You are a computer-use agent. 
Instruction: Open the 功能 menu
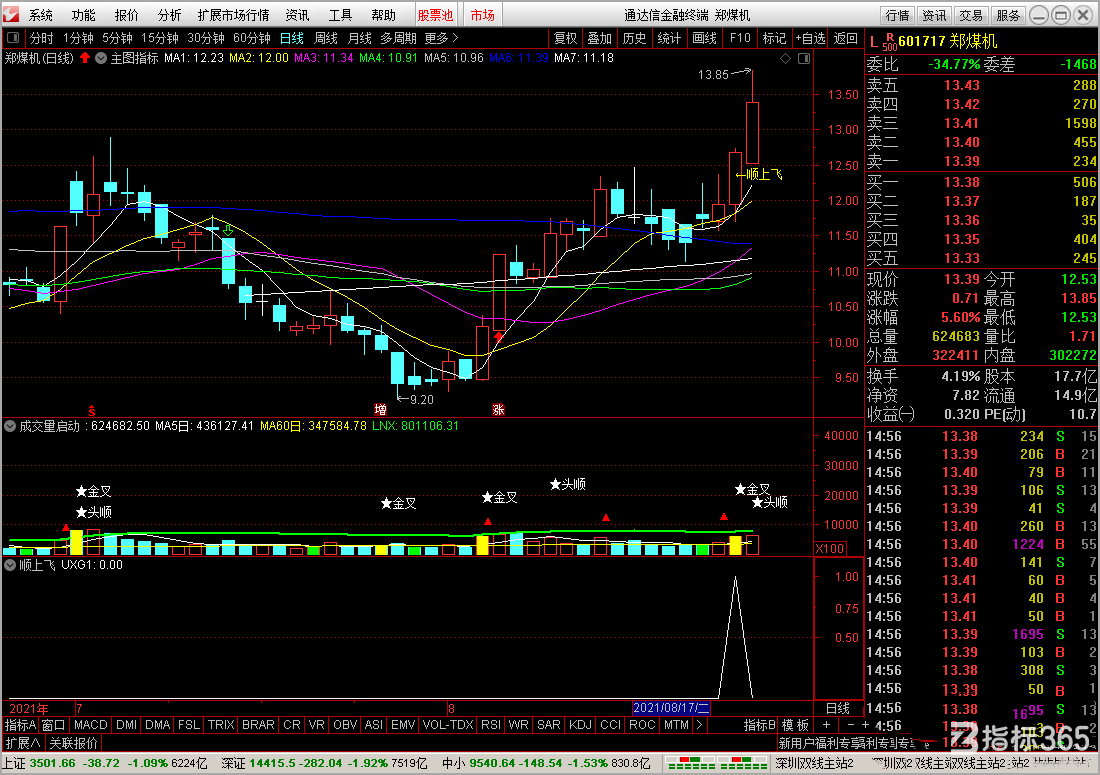[83, 15]
